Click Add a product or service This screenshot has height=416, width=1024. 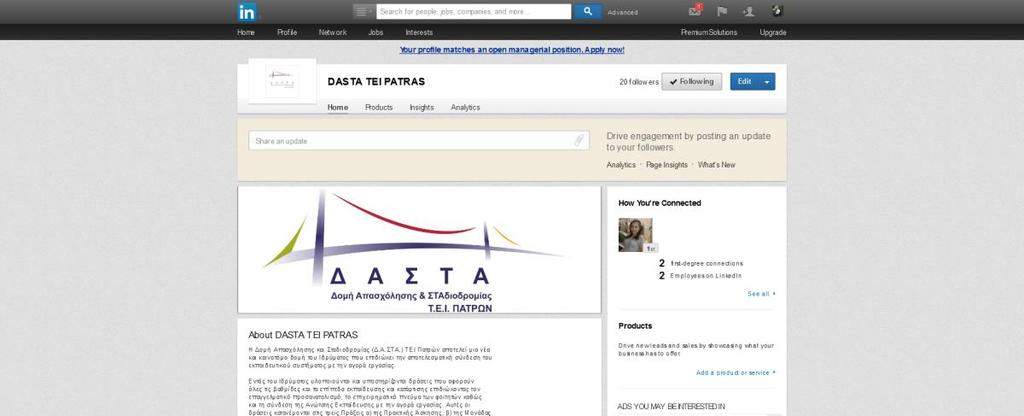pyautogui.click(x=736, y=373)
